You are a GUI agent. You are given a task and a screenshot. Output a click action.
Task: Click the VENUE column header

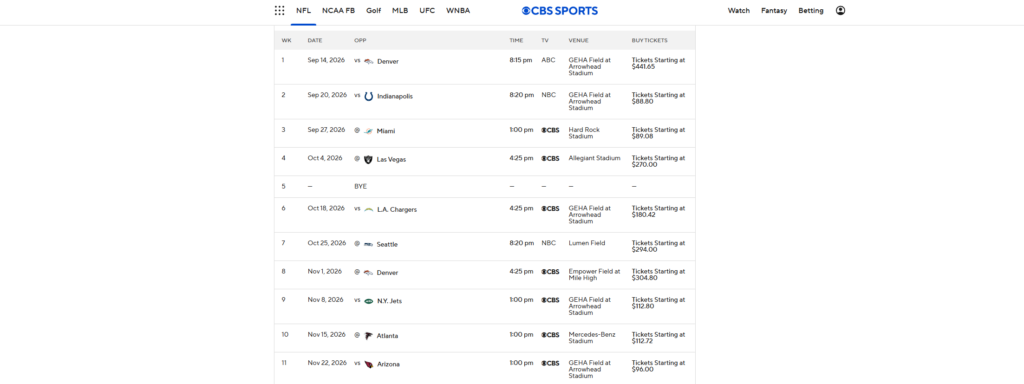click(579, 40)
